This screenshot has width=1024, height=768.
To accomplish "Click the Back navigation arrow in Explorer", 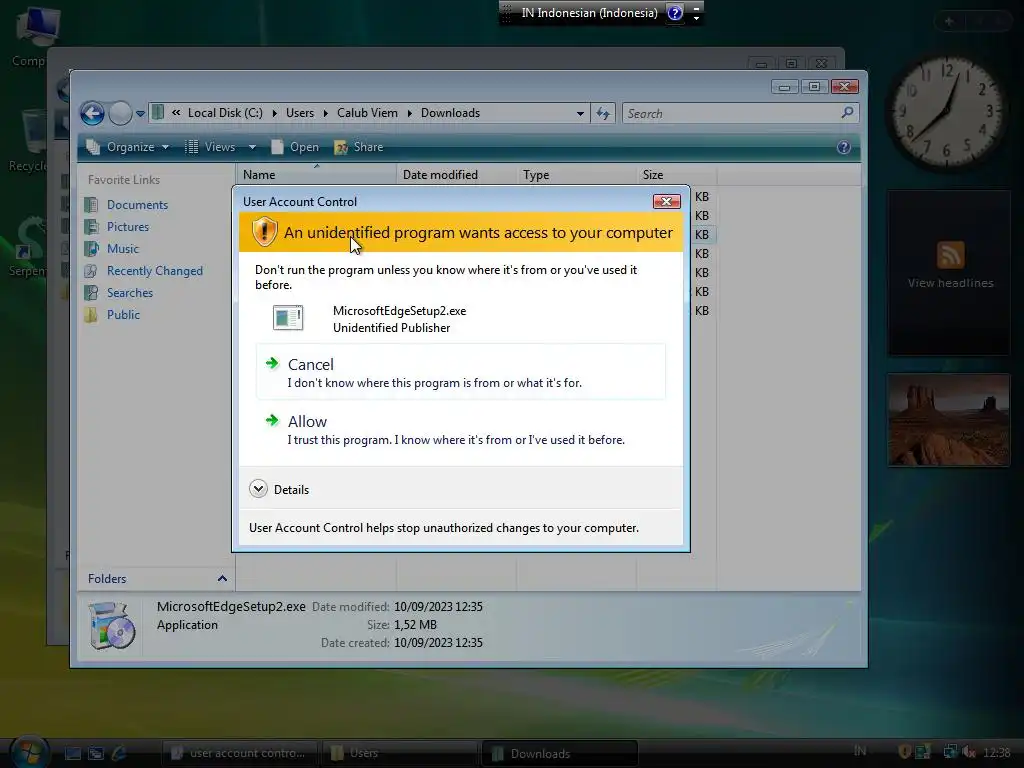I will pos(92,114).
